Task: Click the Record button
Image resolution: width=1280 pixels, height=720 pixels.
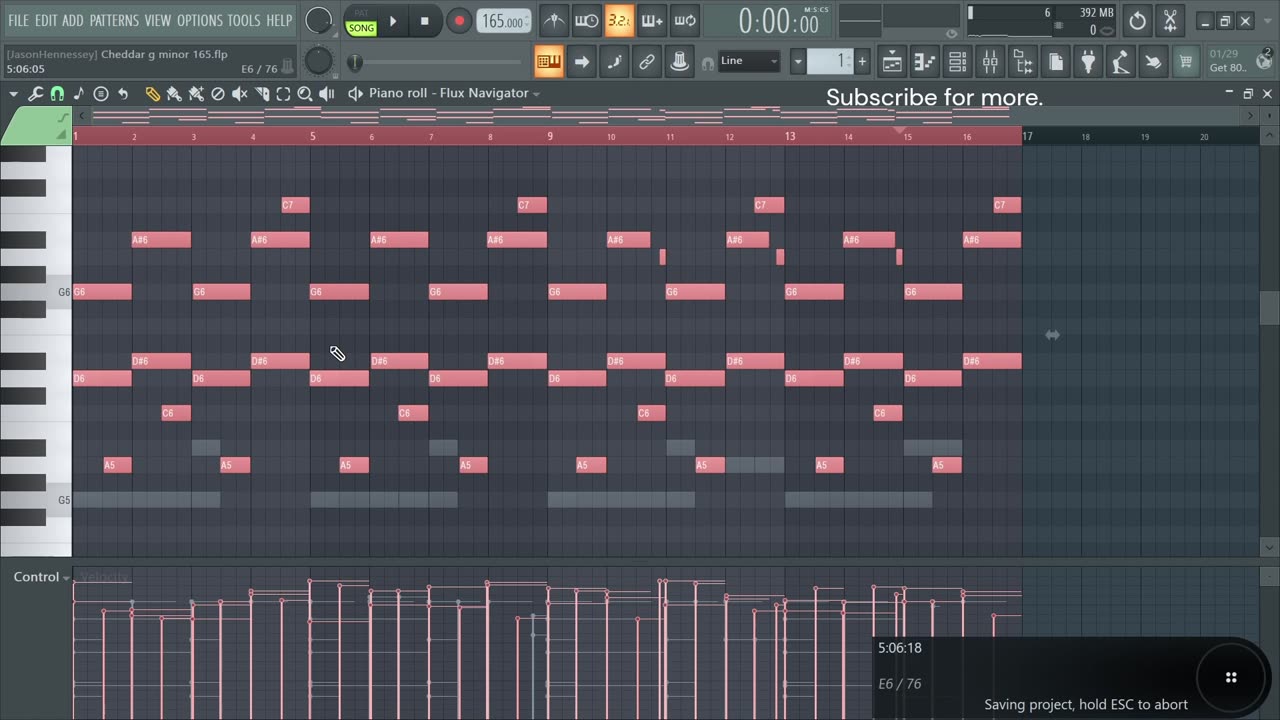Action: [x=459, y=20]
